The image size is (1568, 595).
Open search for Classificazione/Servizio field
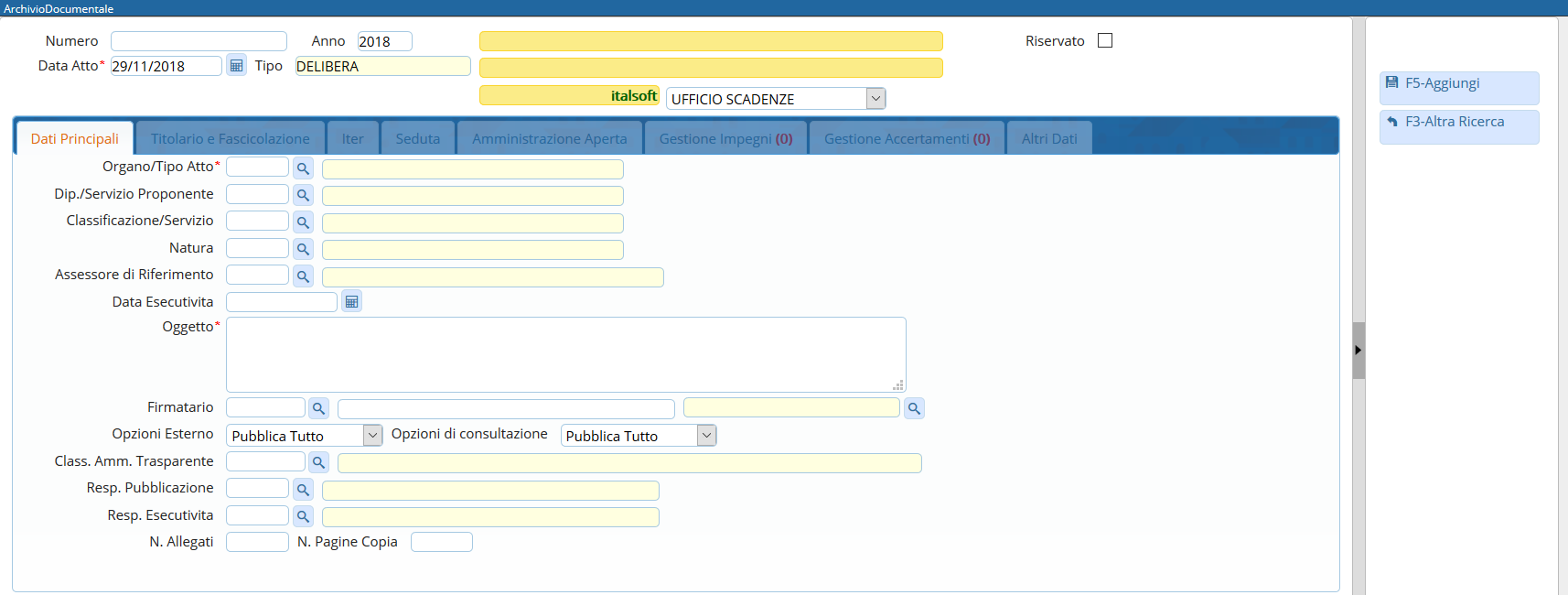tap(303, 222)
